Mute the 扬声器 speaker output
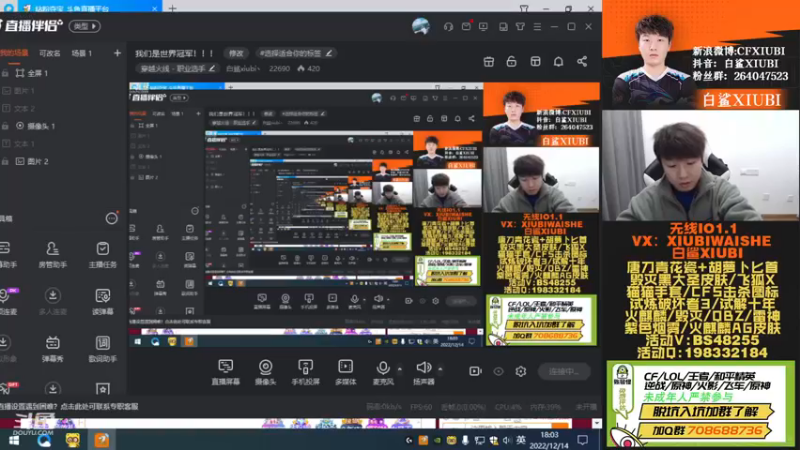The width and height of the screenshot is (800, 450). click(x=423, y=371)
